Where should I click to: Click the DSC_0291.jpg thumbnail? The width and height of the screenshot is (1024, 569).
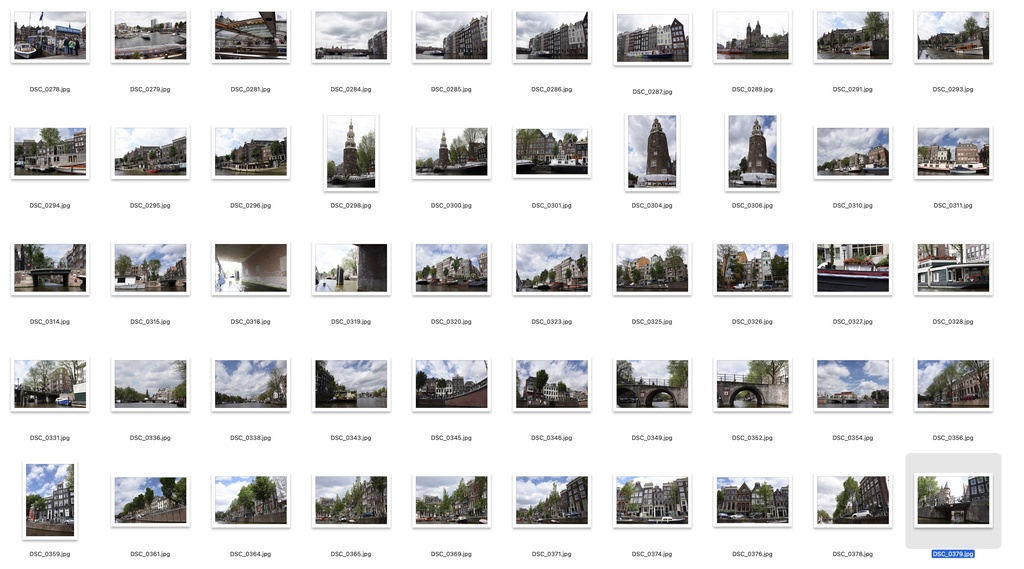point(853,36)
